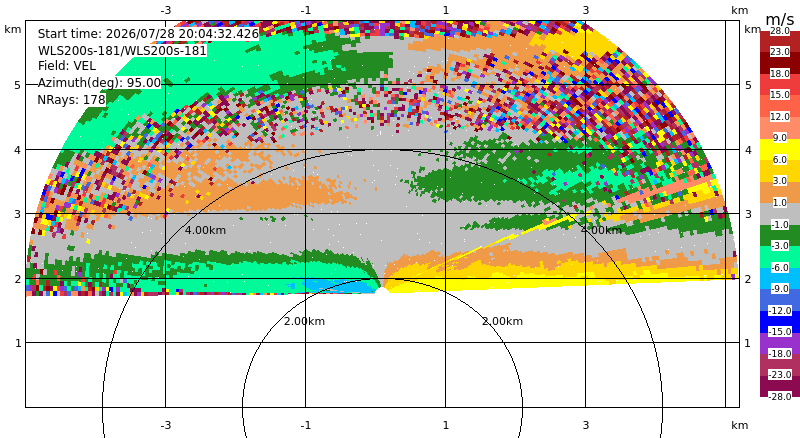Click the left 4.00km range ring label
Screen dimensions: 800x438
click(x=205, y=230)
